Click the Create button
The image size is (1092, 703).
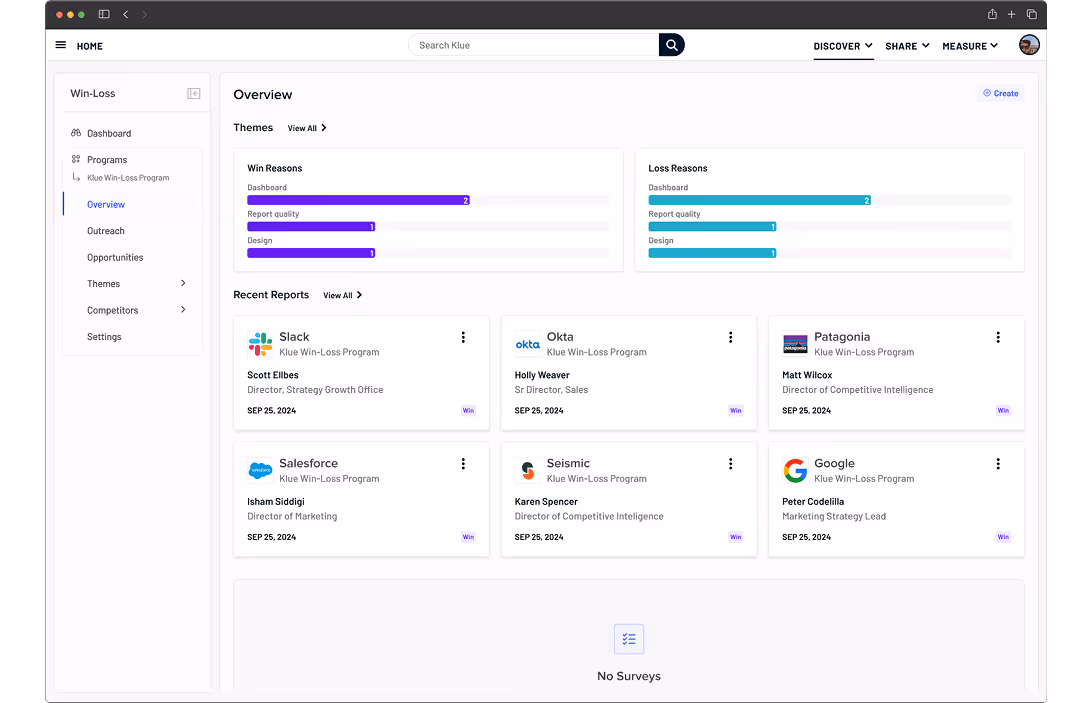tap(1001, 93)
